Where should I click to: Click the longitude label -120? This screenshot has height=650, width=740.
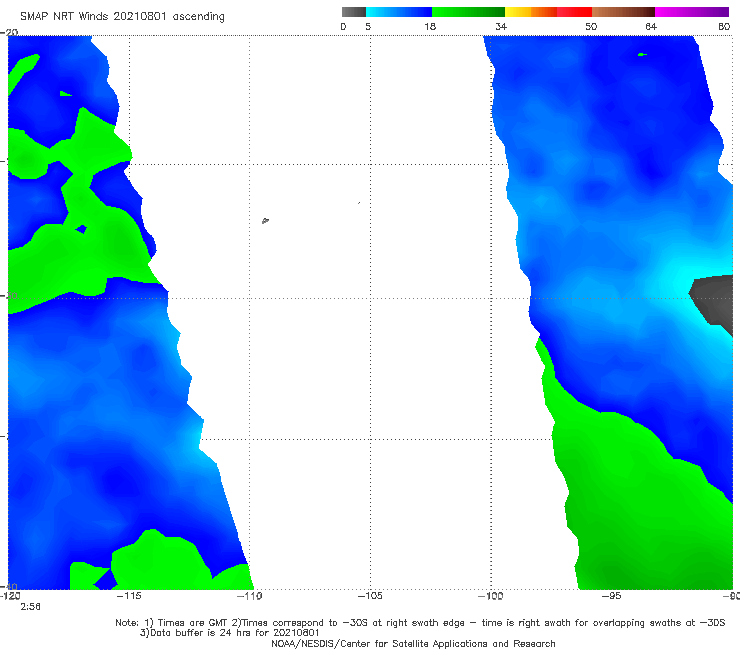coord(10,596)
